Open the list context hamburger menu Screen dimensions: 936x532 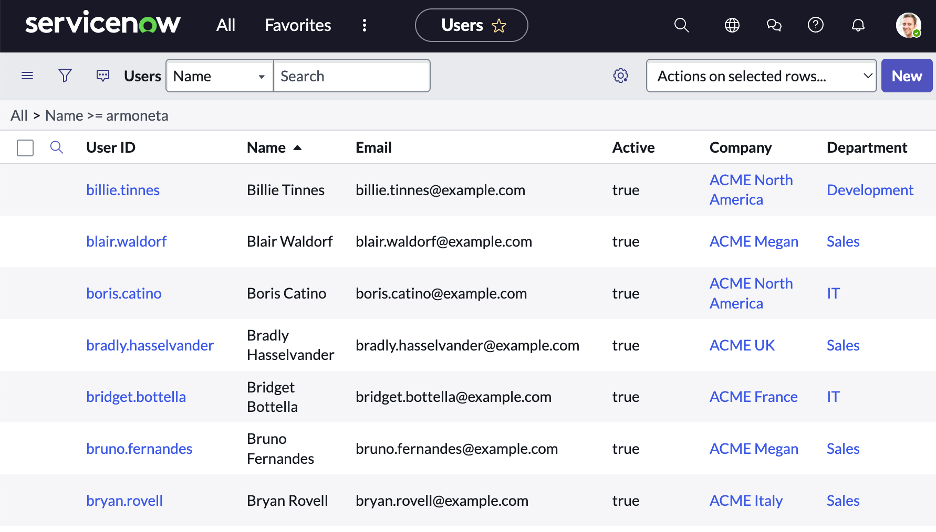pyautogui.click(x=27, y=76)
